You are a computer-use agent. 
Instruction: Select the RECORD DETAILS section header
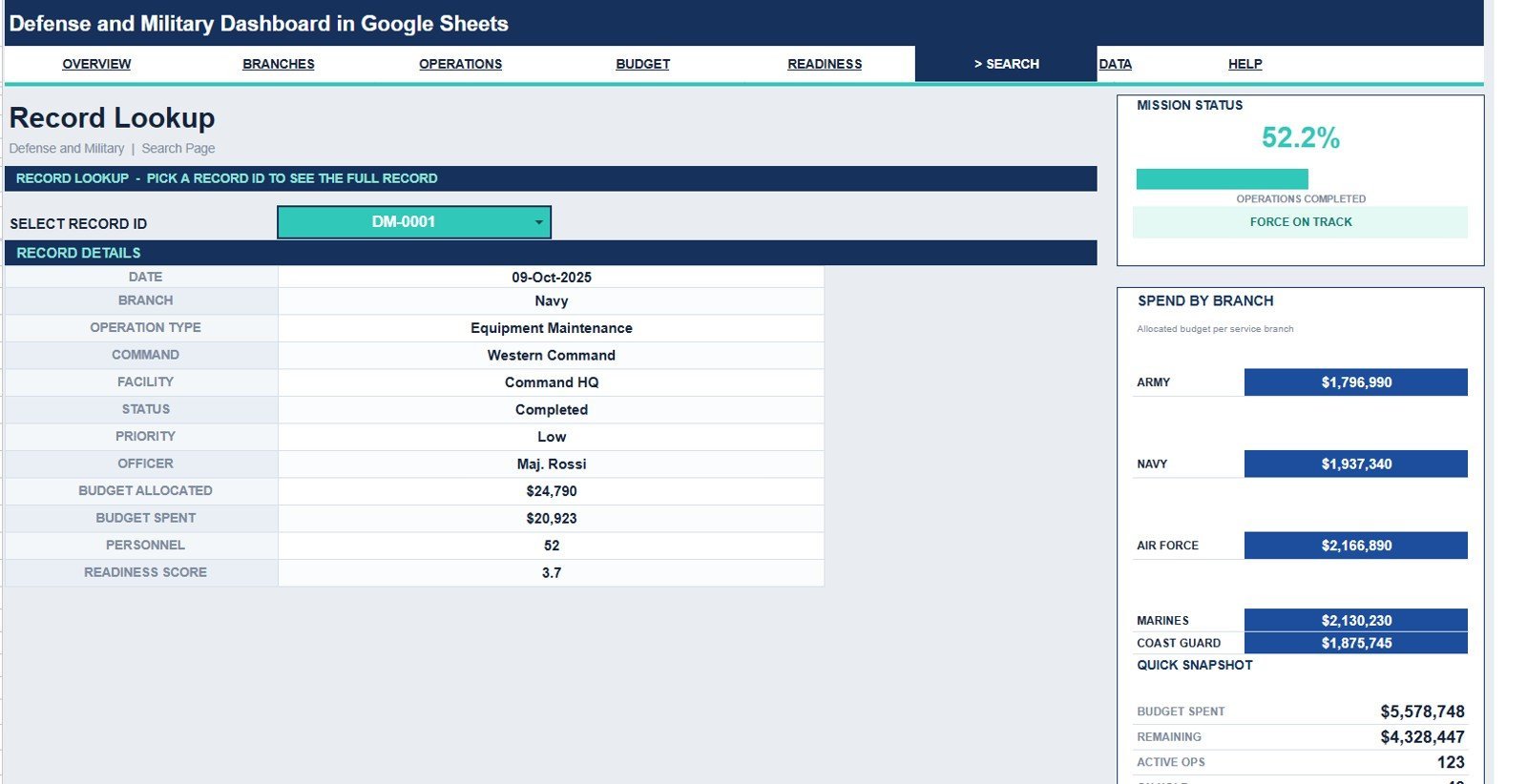tap(551, 253)
